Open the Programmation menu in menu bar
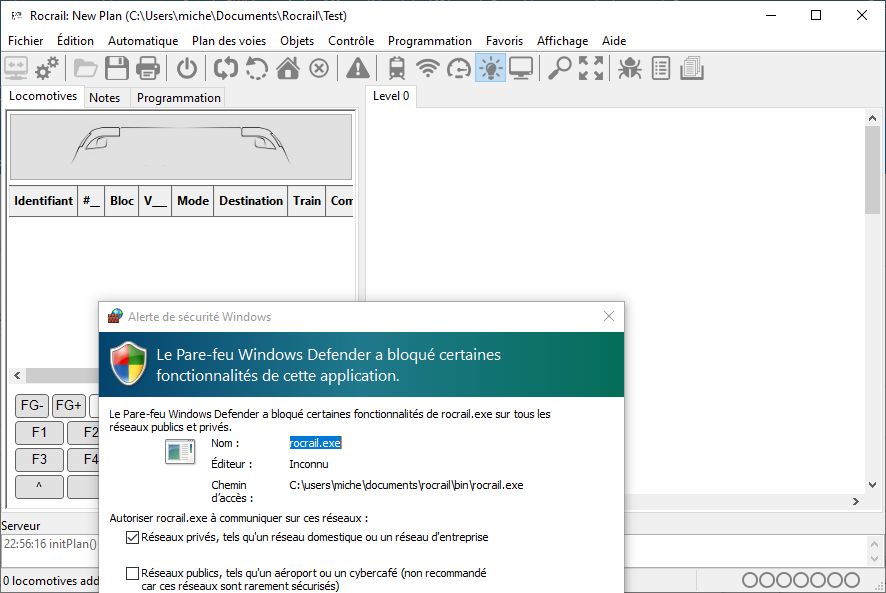This screenshot has width=886, height=593. [x=429, y=41]
